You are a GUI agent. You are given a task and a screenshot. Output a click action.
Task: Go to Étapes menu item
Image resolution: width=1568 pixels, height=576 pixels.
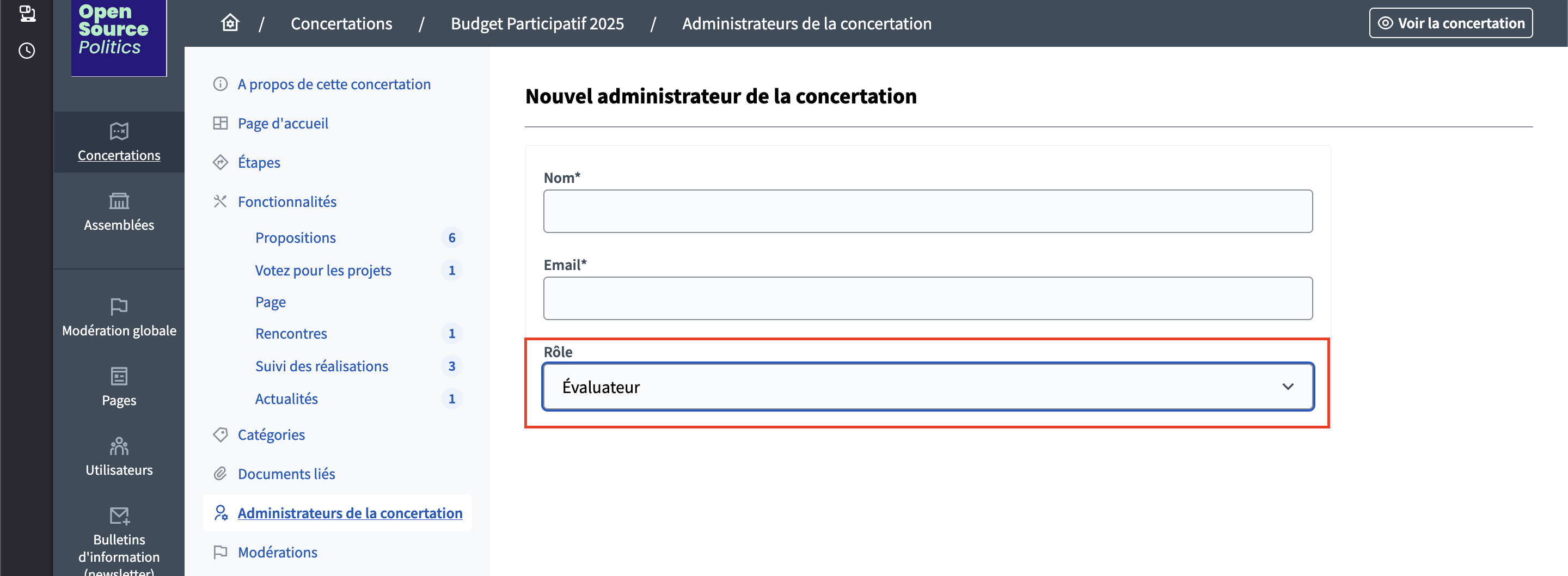[x=259, y=163]
